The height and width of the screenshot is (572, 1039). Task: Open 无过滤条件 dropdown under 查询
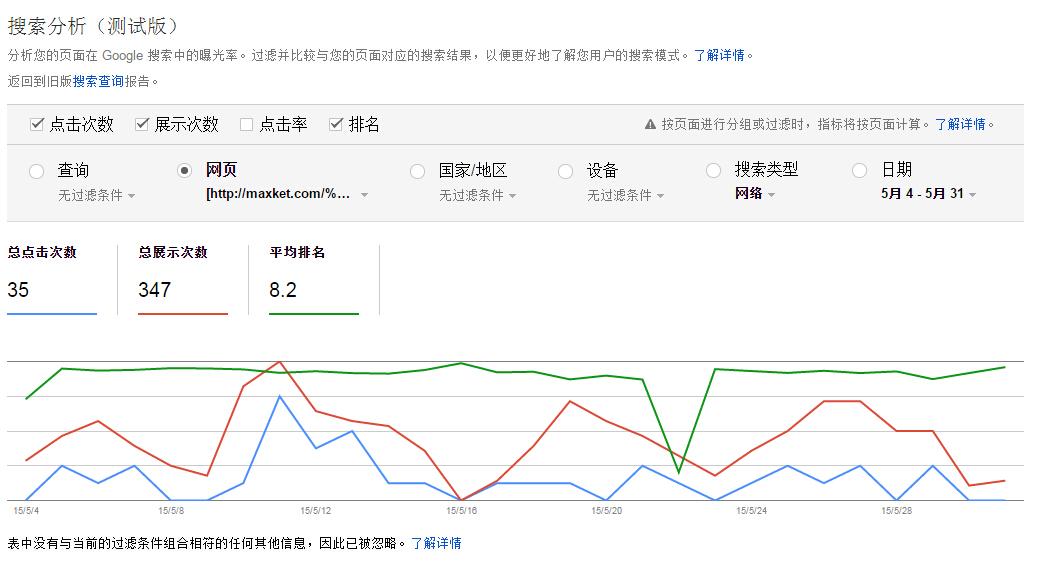click(97, 196)
